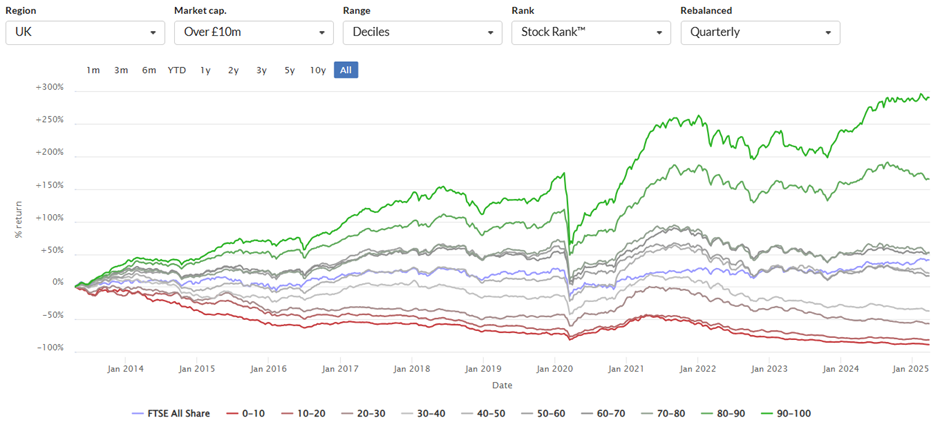Select the 1m time range

pyautogui.click(x=93, y=70)
